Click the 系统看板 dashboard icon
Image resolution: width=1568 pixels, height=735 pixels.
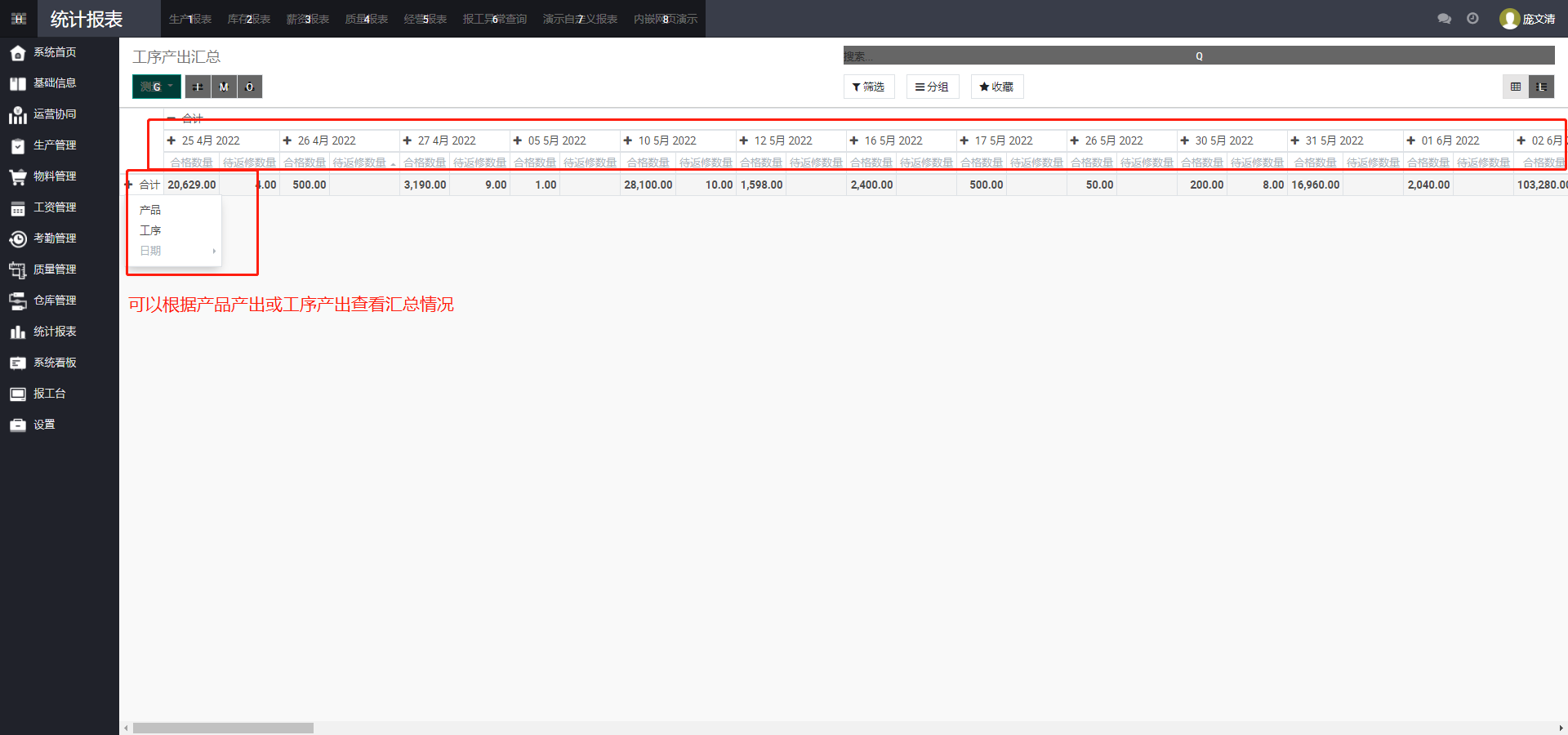[18, 363]
